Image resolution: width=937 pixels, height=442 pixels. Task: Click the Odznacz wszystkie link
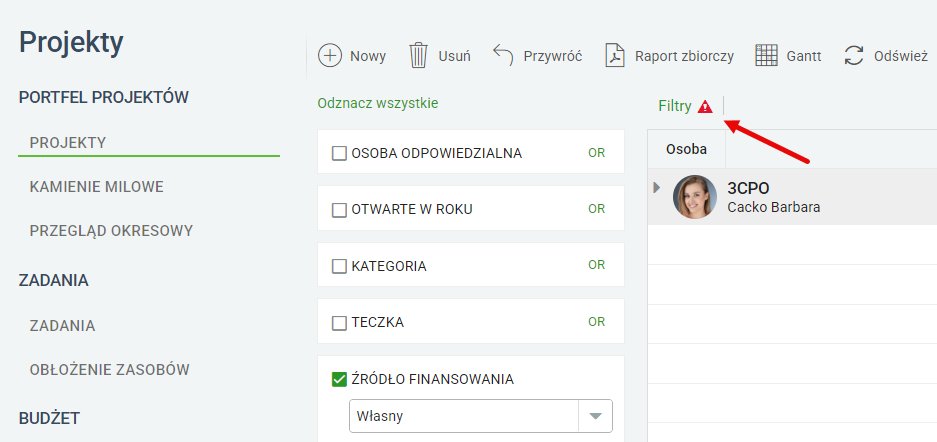378,103
